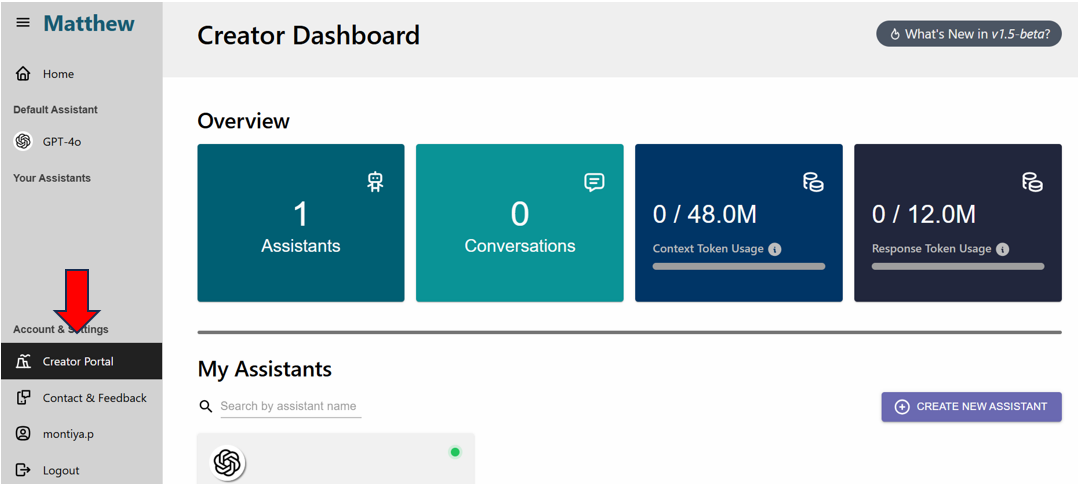Open the Creator Portal menu item

[80, 362]
